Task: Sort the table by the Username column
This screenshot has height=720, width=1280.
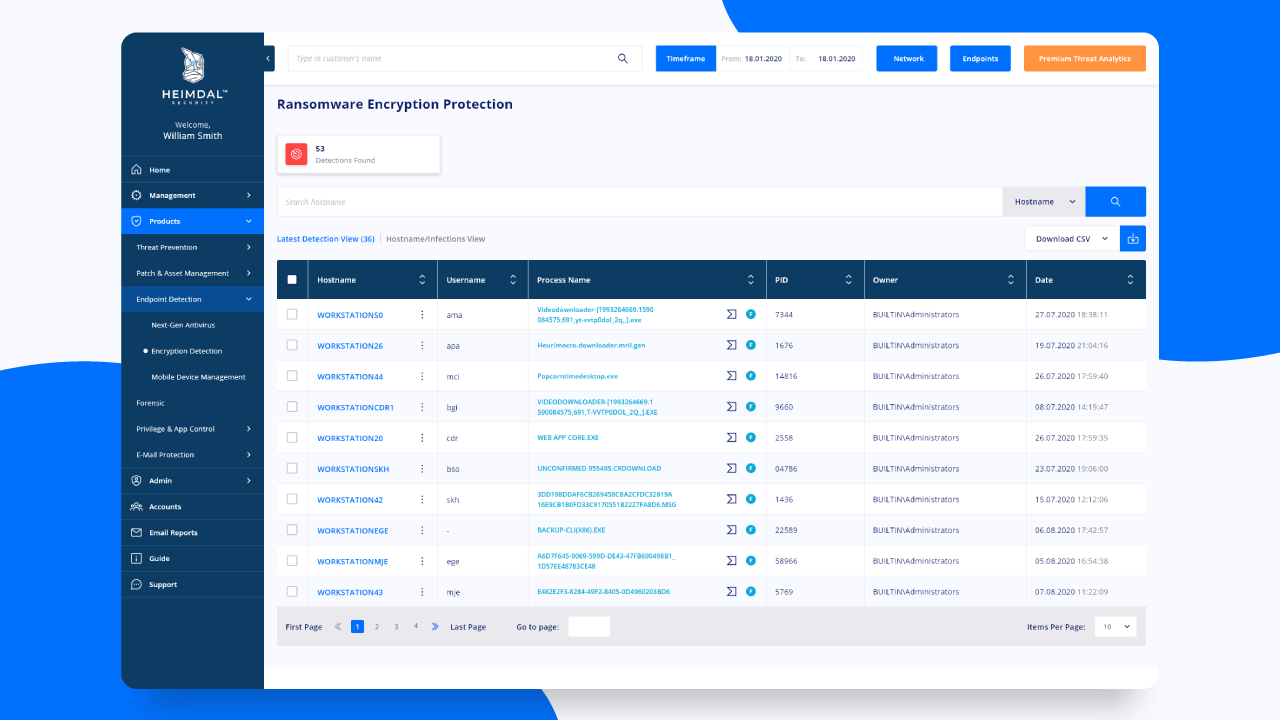Action: tap(513, 280)
